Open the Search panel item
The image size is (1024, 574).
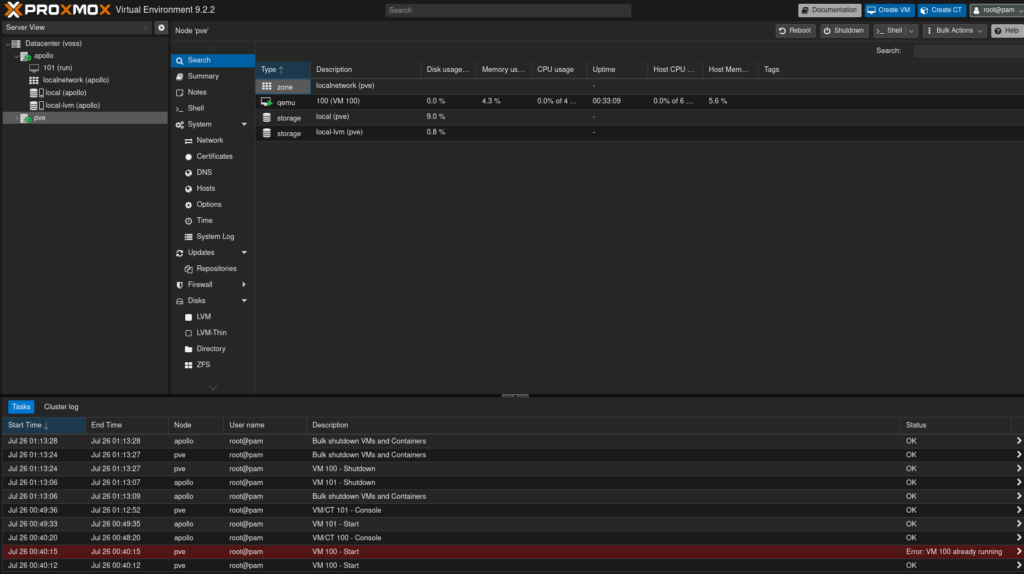[x=213, y=60]
